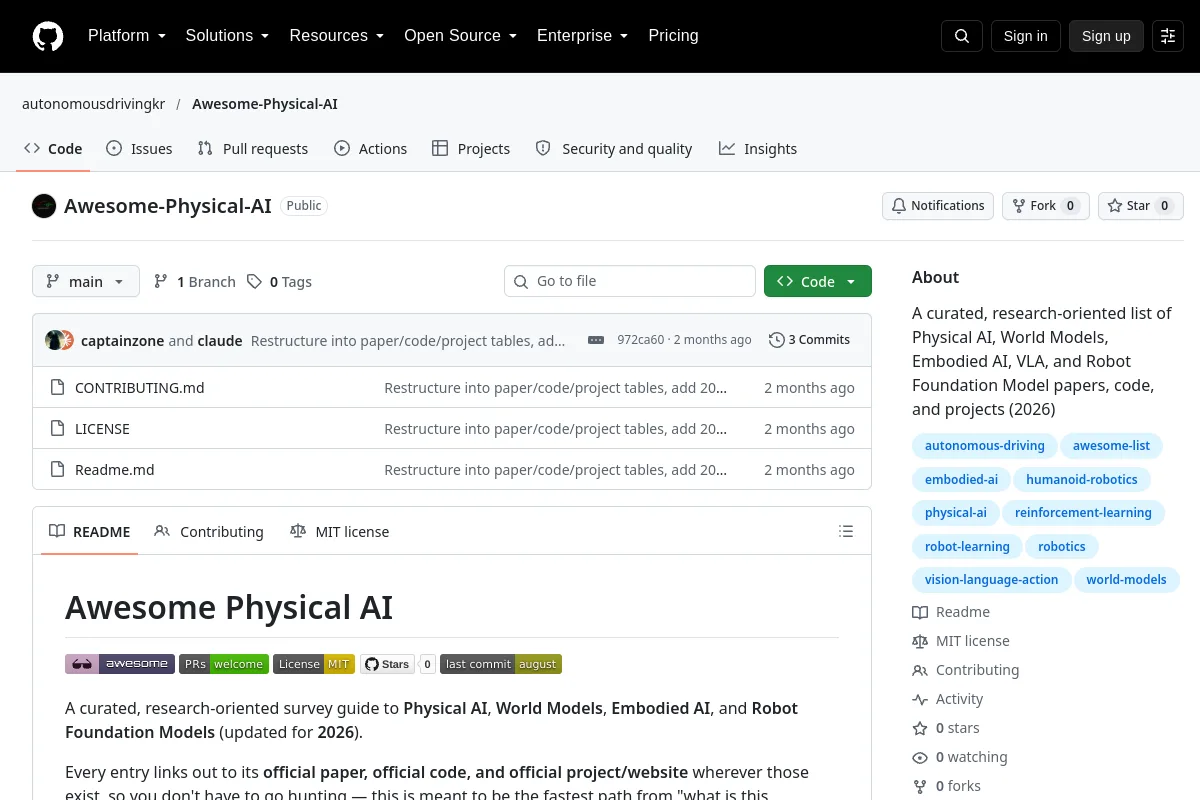Open the main branch selector
Viewport: 1200px width, 800px height.
(x=86, y=282)
